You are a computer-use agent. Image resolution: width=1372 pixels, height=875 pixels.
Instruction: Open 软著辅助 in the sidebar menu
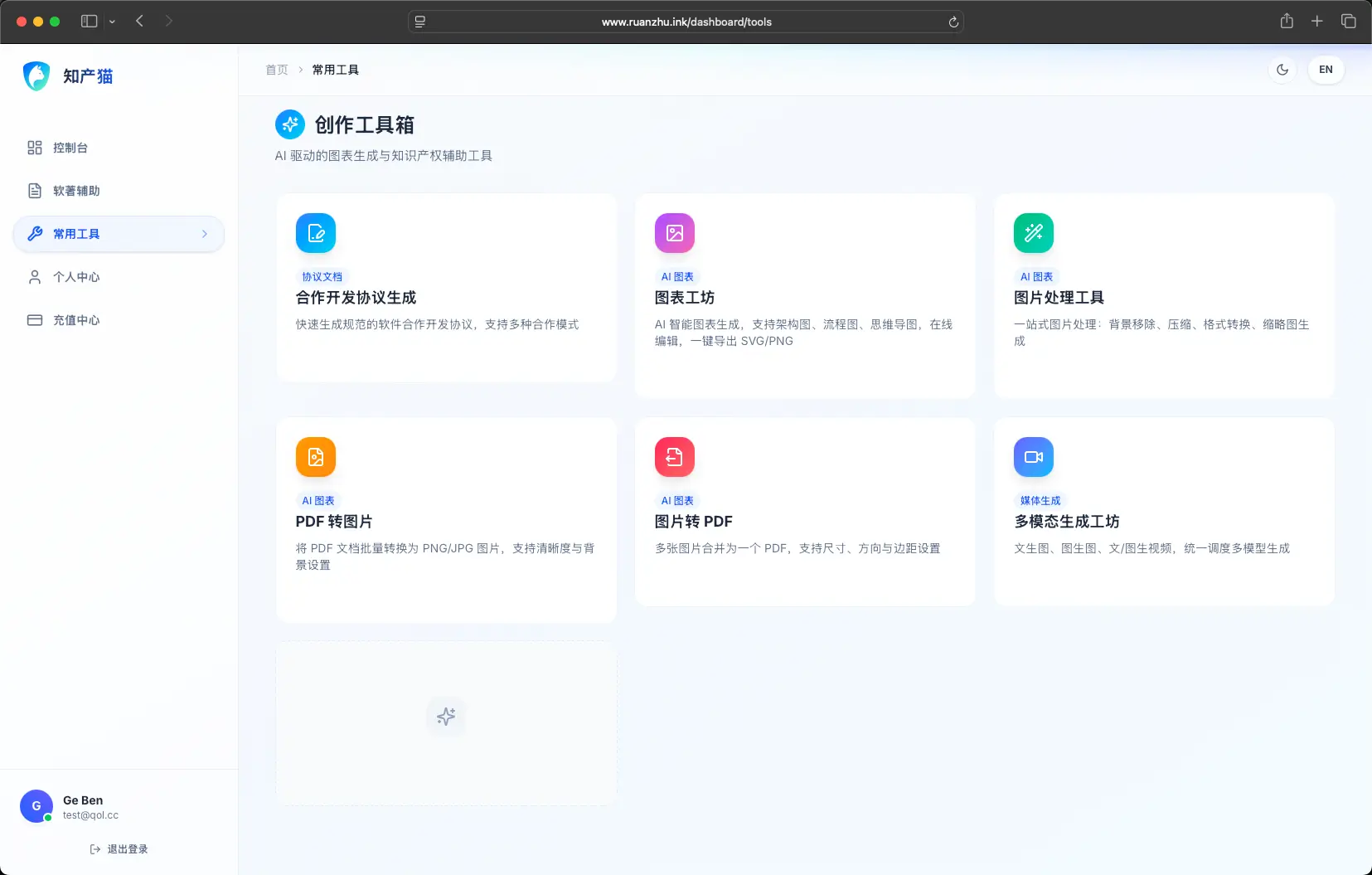pyautogui.click(x=76, y=191)
